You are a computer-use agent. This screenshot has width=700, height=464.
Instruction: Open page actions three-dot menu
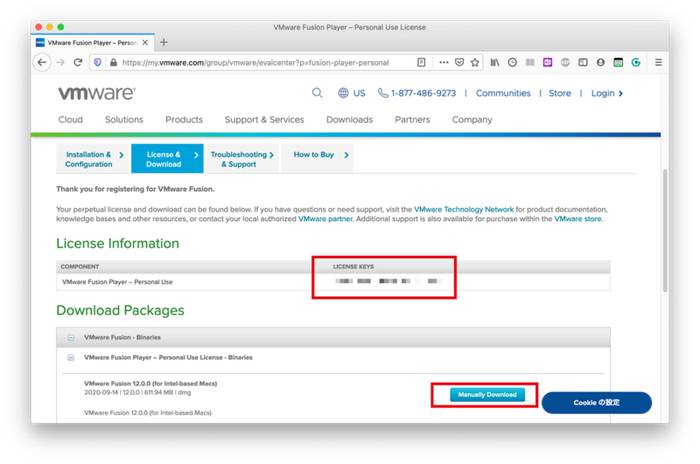(443, 63)
